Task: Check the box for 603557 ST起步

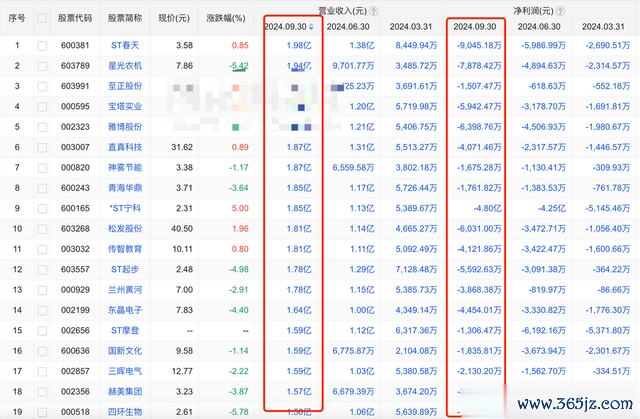Action: [42, 270]
